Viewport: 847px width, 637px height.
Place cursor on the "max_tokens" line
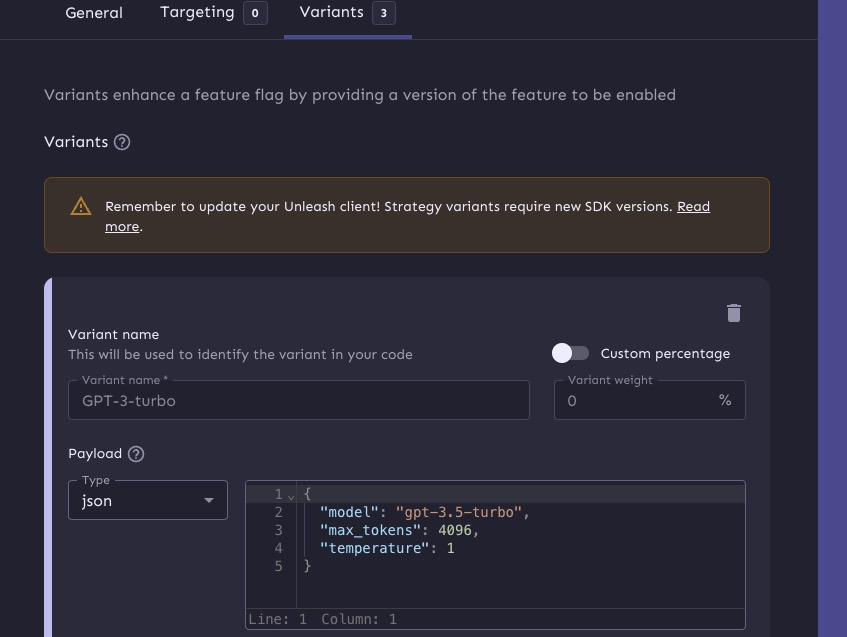point(399,530)
